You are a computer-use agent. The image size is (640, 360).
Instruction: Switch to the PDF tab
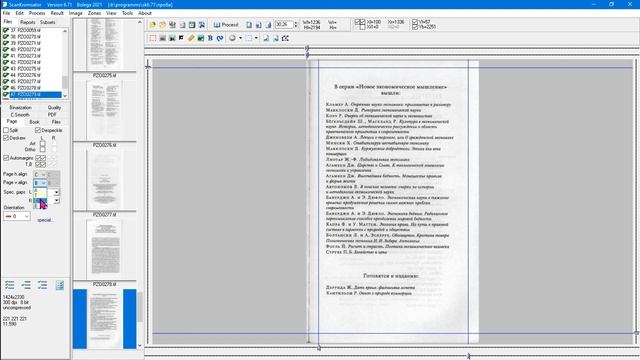click(52, 115)
